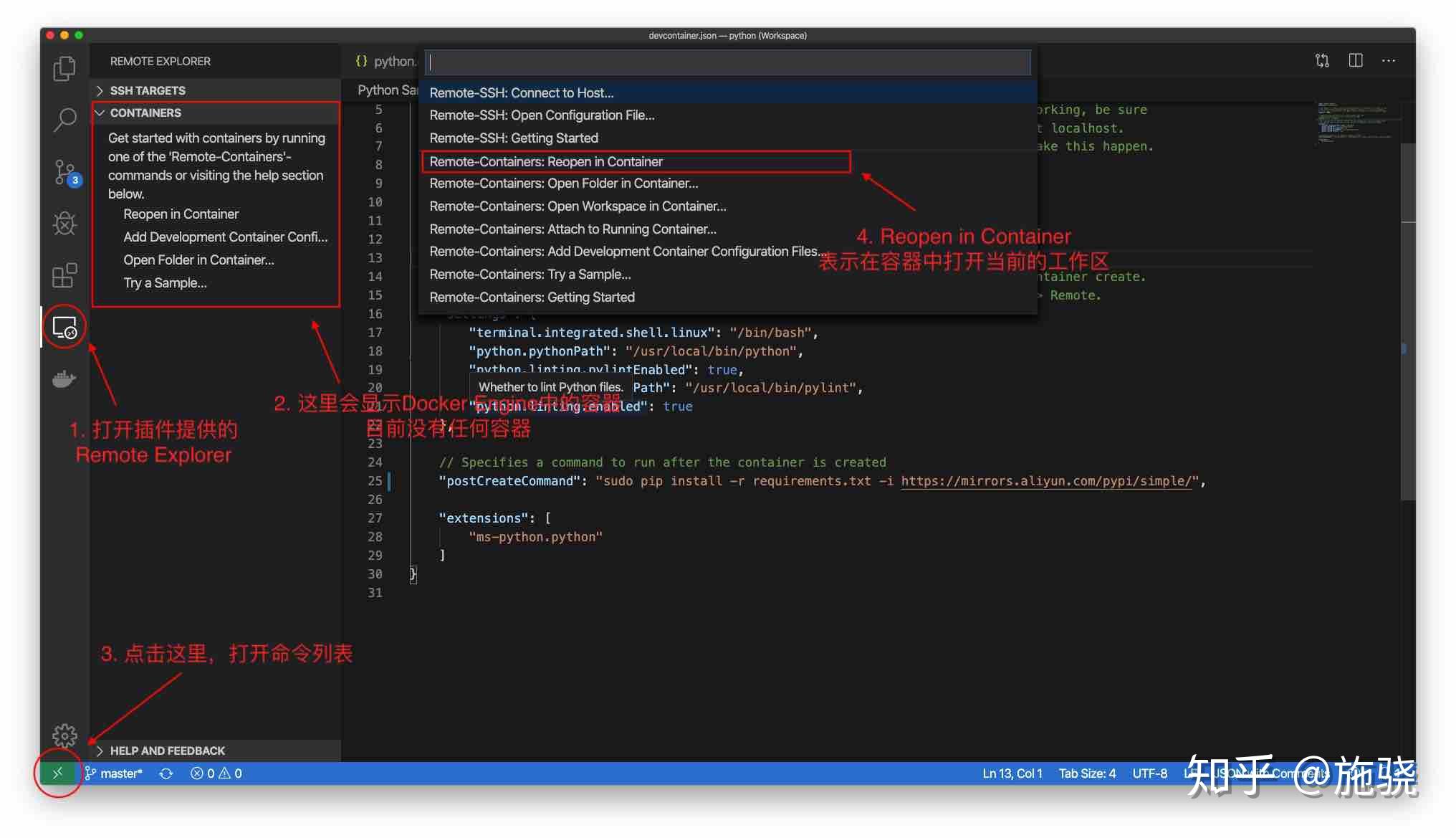The width and height of the screenshot is (1456, 838).
Task: Click the Try a Sample link
Action: pos(165,282)
